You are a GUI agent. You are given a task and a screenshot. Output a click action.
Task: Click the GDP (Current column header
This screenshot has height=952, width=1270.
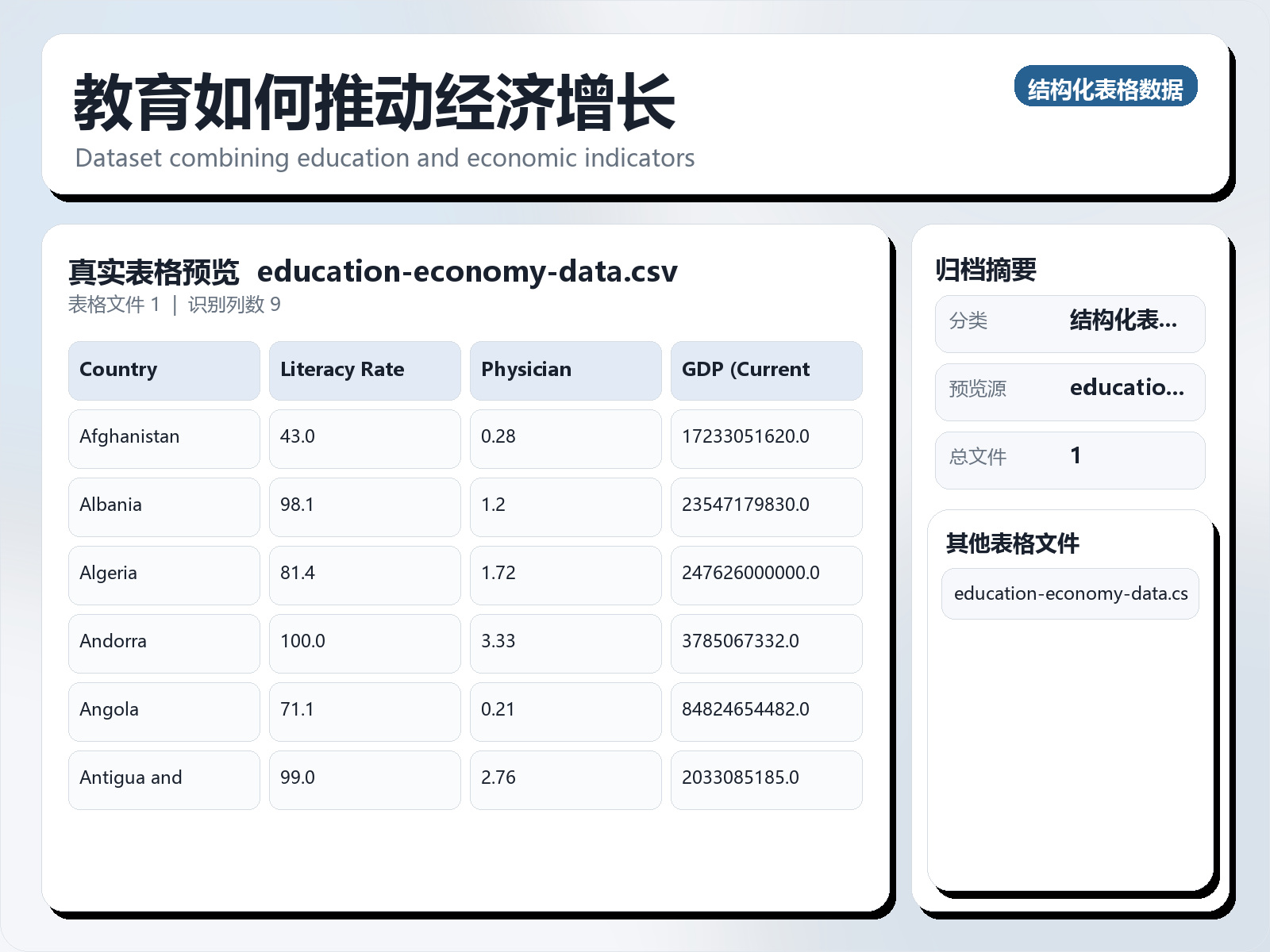coord(766,370)
